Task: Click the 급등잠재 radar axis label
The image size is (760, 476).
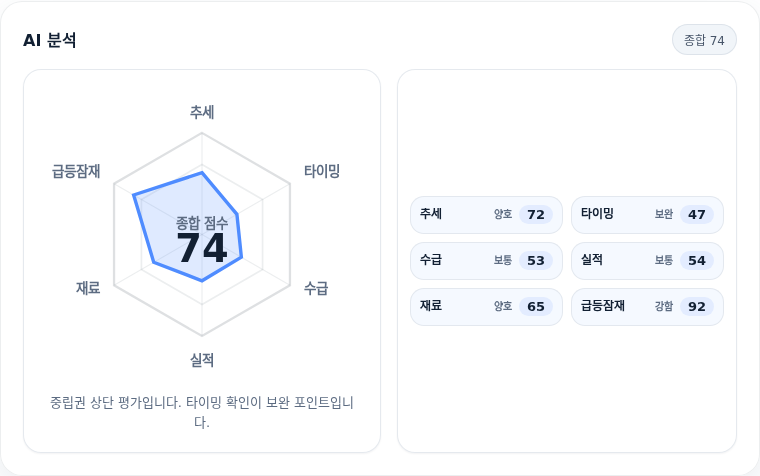Action: (76, 171)
